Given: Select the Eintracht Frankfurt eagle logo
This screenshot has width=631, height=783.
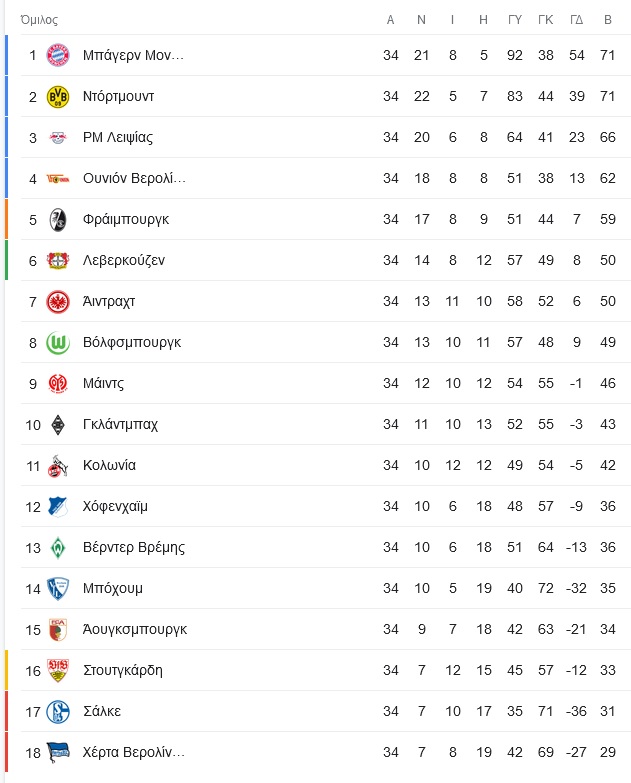Looking at the screenshot, I should click(58, 302).
